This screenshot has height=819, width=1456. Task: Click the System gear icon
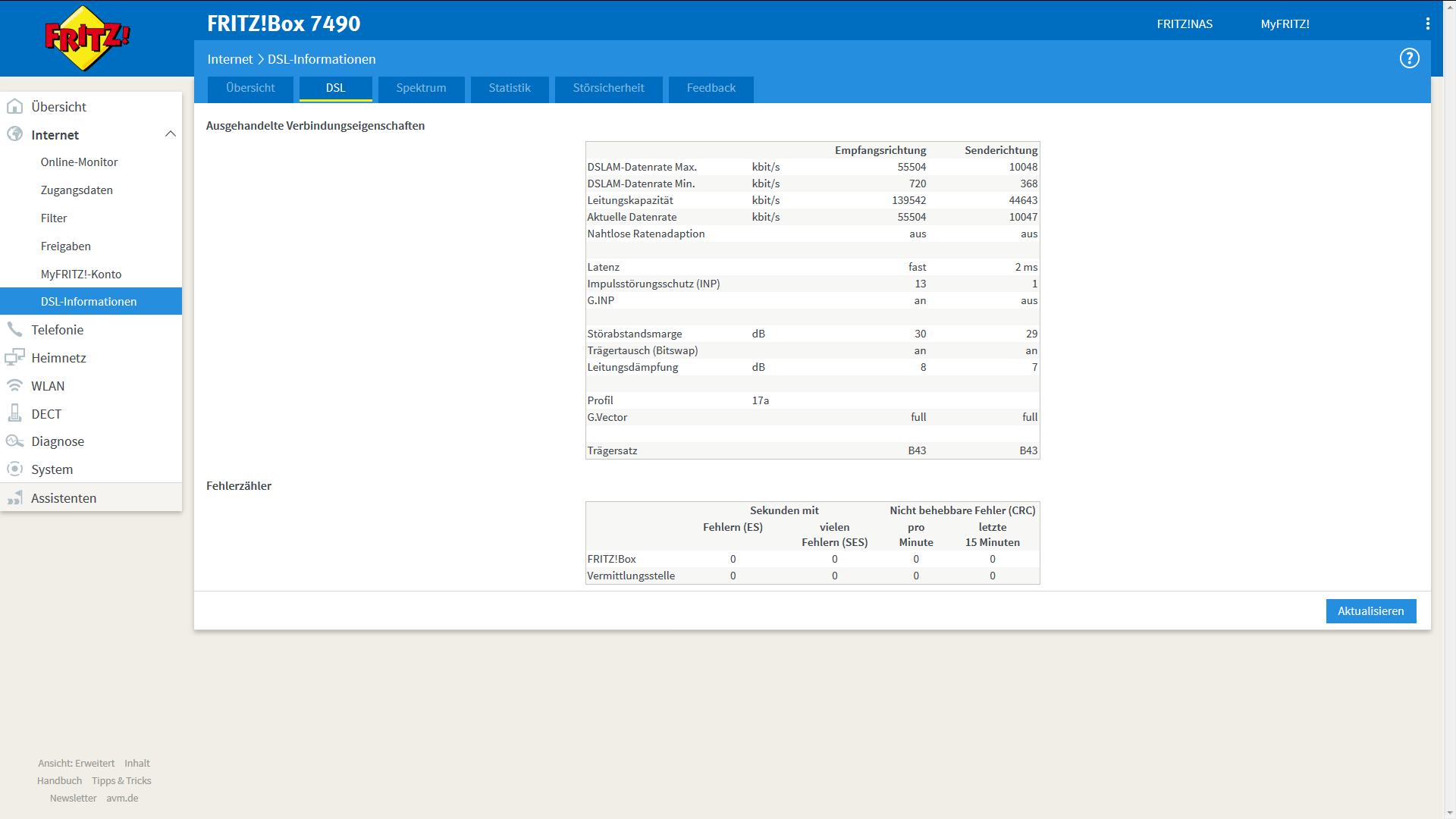pos(14,469)
